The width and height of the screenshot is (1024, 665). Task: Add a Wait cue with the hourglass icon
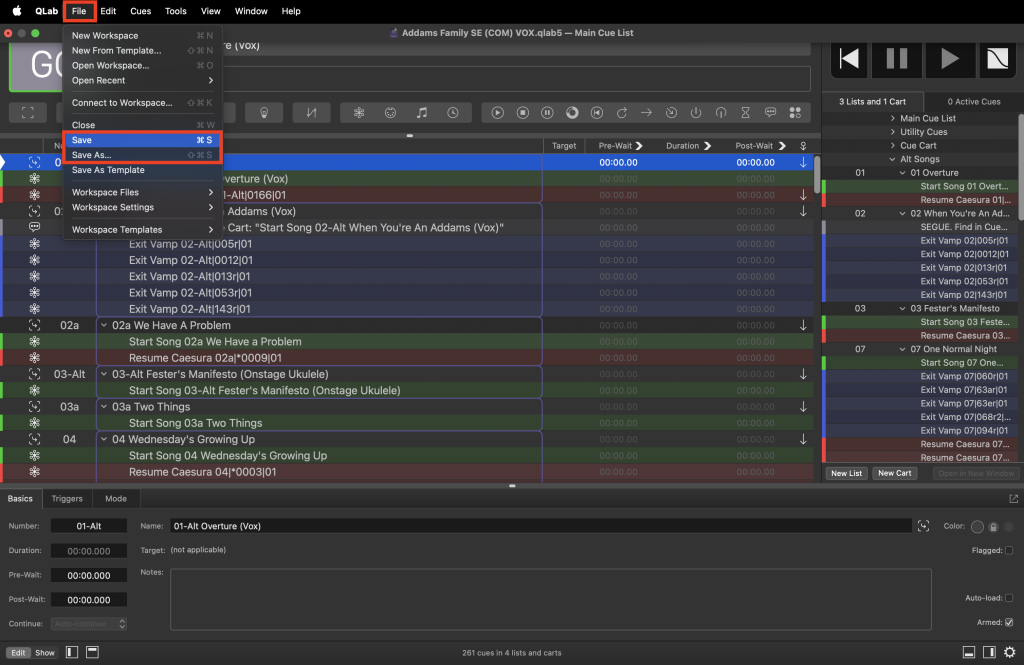pos(746,113)
